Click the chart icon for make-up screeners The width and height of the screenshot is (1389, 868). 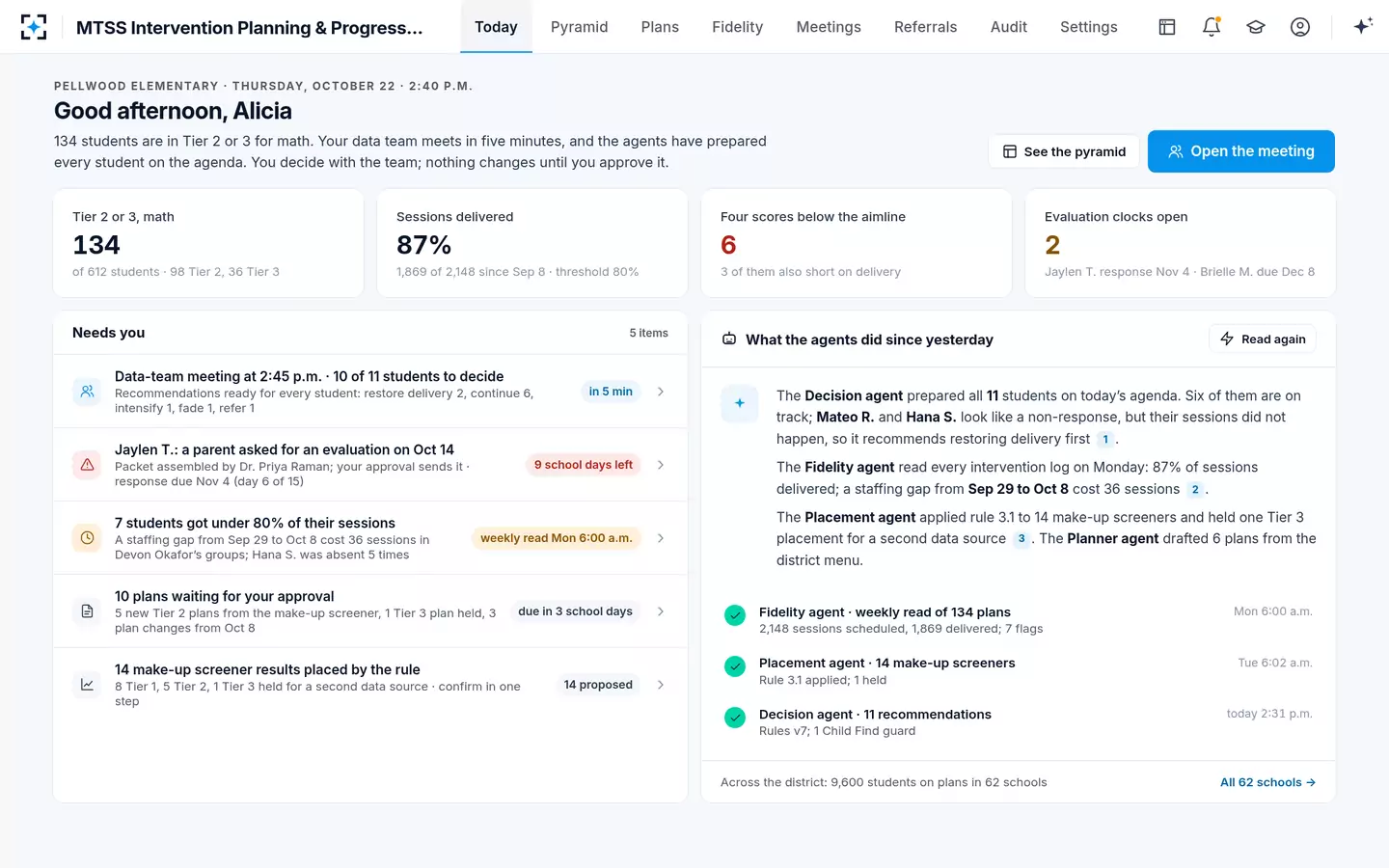tap(87, 685)
